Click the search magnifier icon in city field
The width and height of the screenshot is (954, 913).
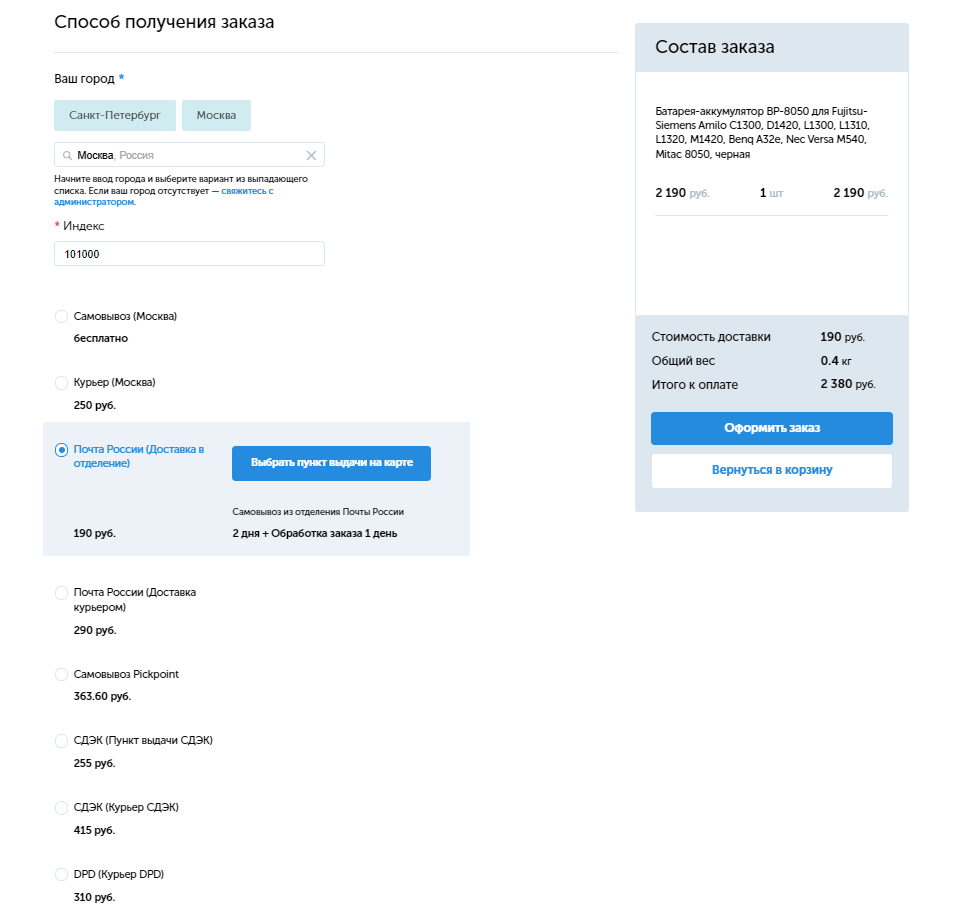(x=67, y=156)
